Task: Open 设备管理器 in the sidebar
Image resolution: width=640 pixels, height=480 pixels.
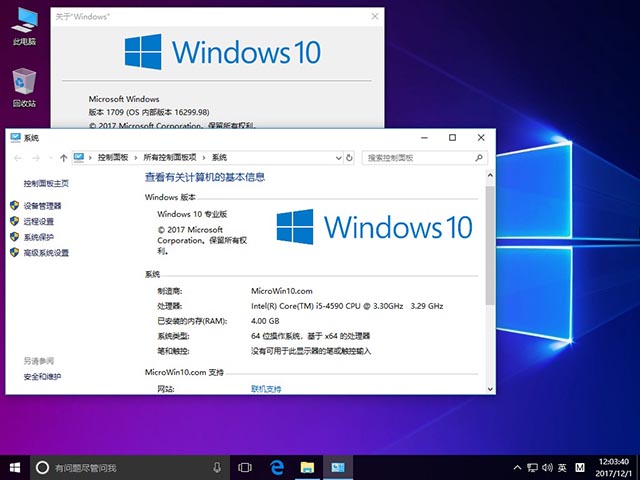Action: point(42,206)
